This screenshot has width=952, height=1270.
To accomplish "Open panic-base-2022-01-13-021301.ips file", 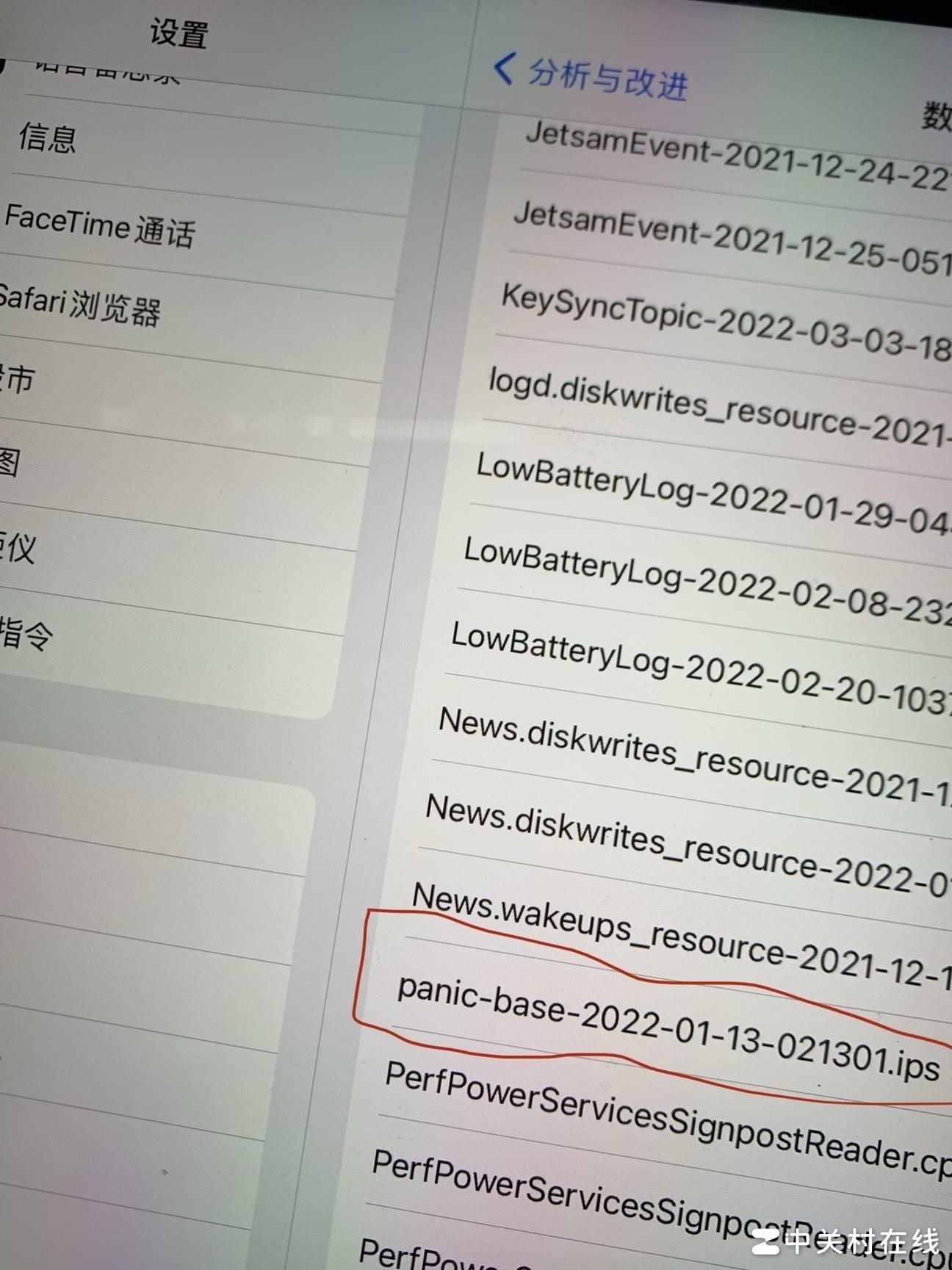I will [x=668, y=1028].
